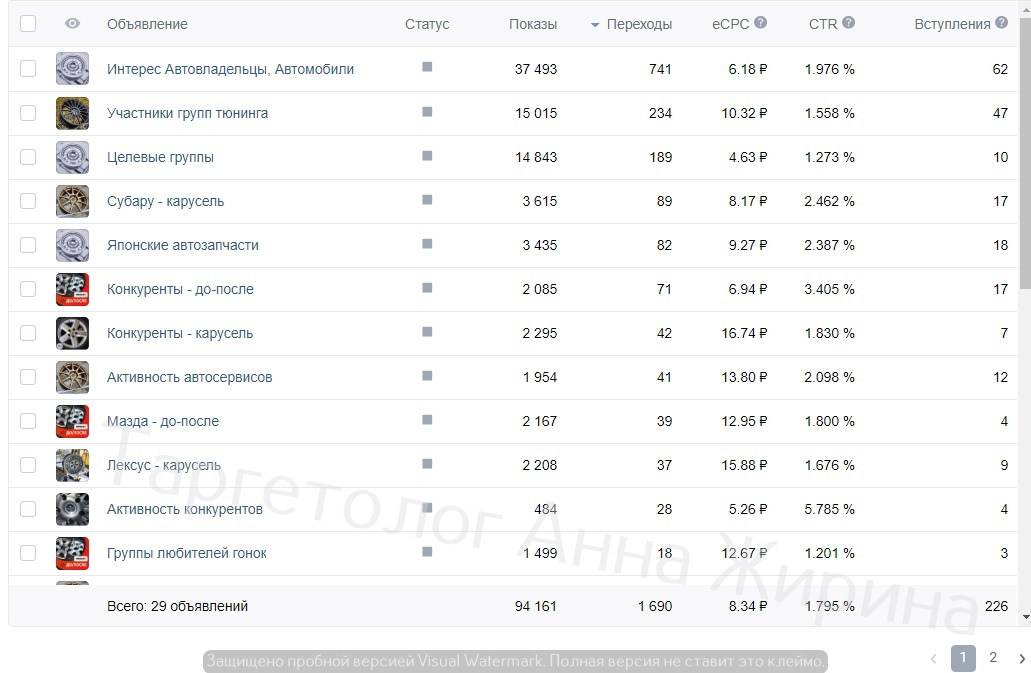
Task: Click status square for Японские автозапчасти
Action: coord(427,244)
